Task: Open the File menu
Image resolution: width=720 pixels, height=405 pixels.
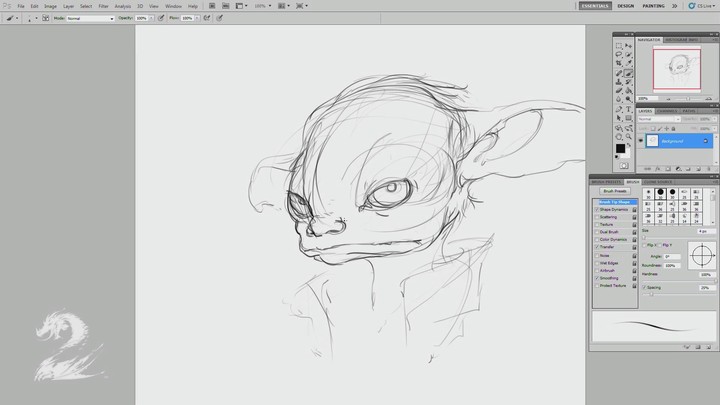Action: point(21,6)
